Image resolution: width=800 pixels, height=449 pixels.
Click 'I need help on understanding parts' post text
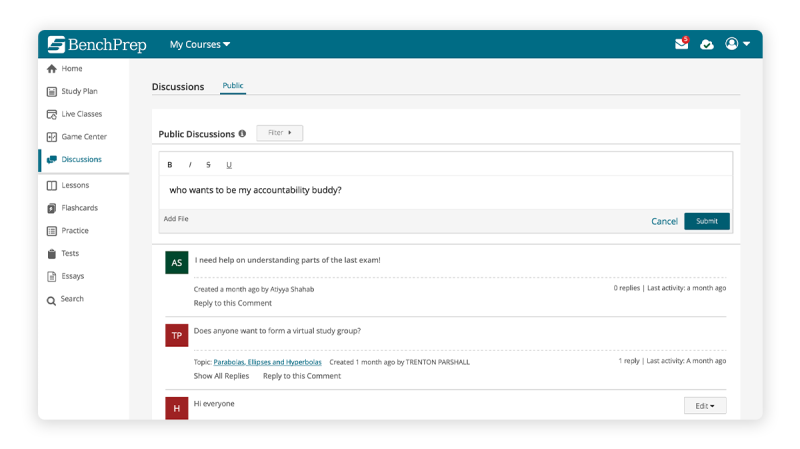coord(287,260)
